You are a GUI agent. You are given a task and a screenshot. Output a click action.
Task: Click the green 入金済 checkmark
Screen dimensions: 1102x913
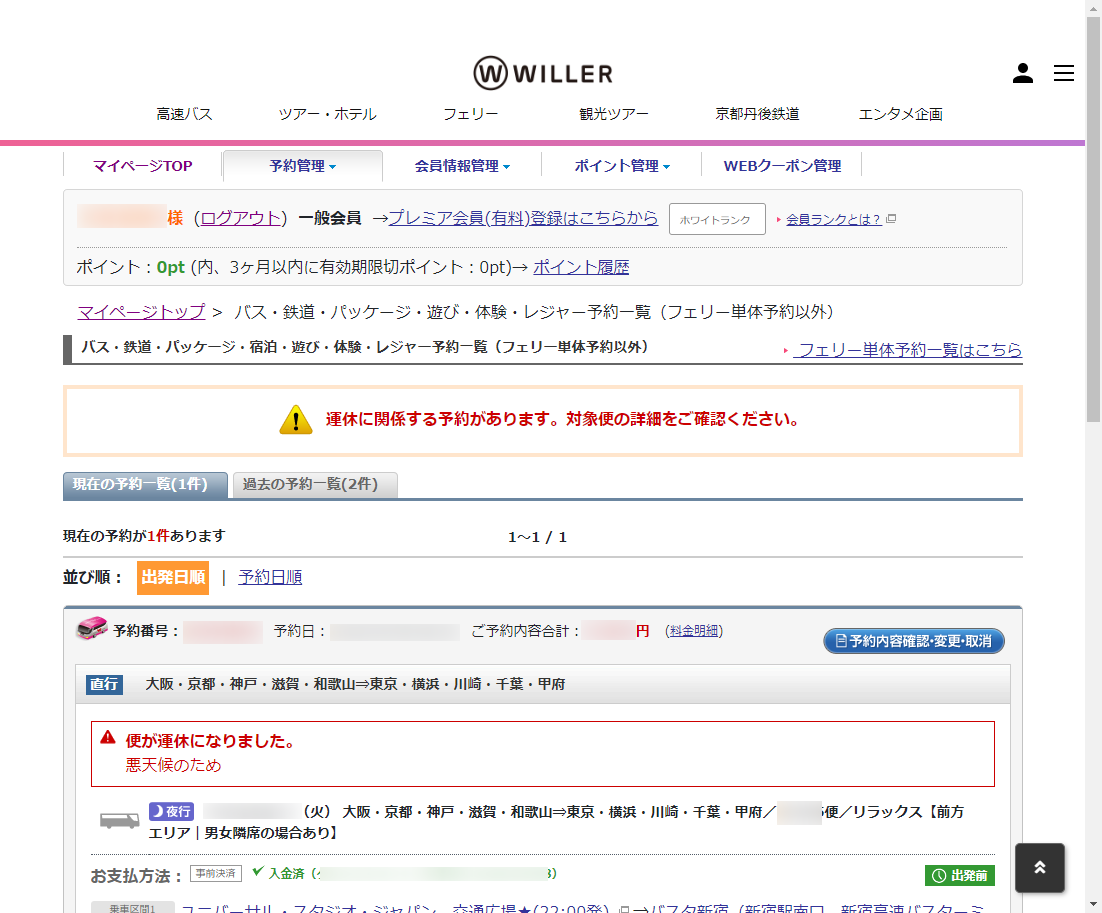[x=258, y=872]
